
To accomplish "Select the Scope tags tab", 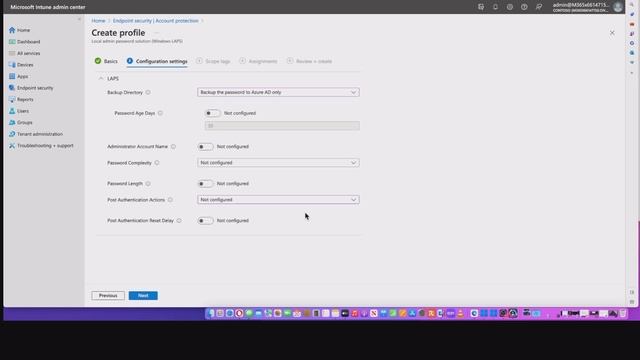I will tap(213, 61).
